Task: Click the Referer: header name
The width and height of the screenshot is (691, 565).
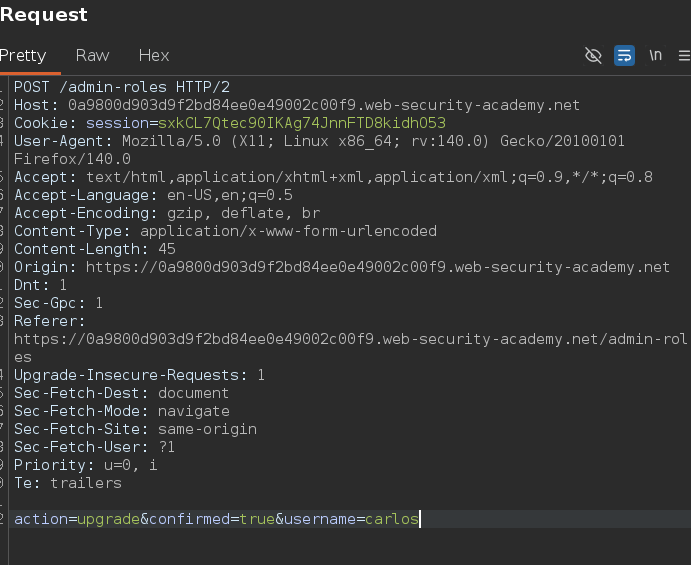Action: pyautogui.click(x=49, y=321)
